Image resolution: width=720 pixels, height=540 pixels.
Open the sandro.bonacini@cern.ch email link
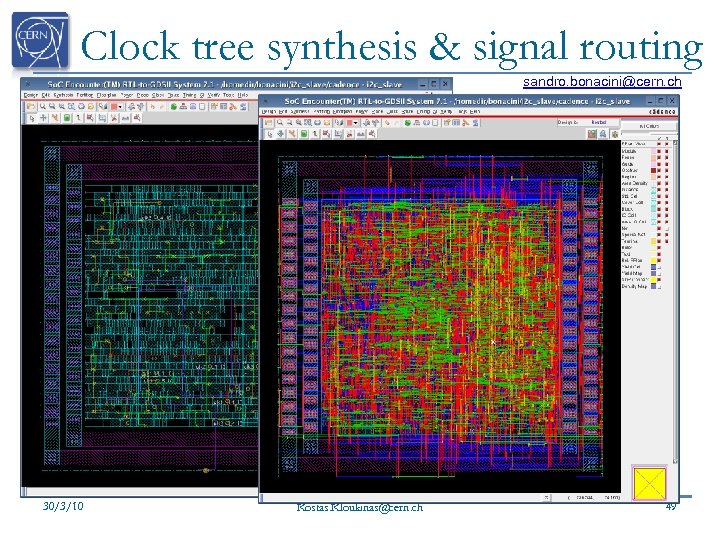click(602, 82)
